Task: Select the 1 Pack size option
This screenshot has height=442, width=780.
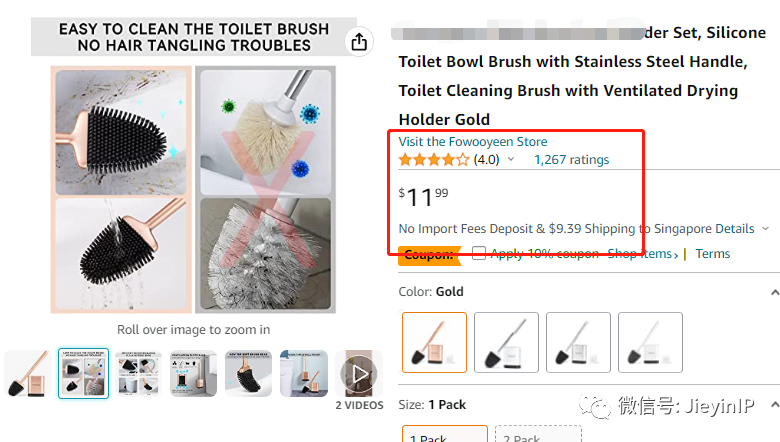Action: point(444,436)
